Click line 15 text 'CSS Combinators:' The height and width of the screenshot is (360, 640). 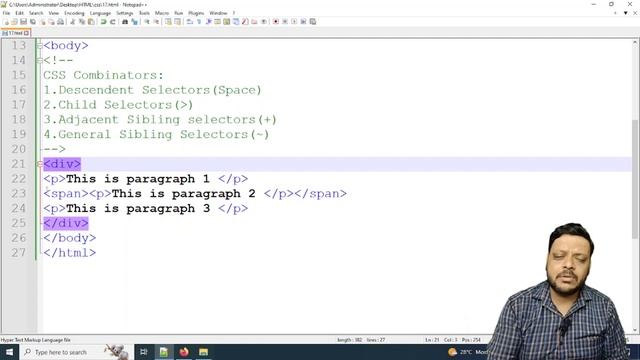pyautogui.click(x=103, y=75)
